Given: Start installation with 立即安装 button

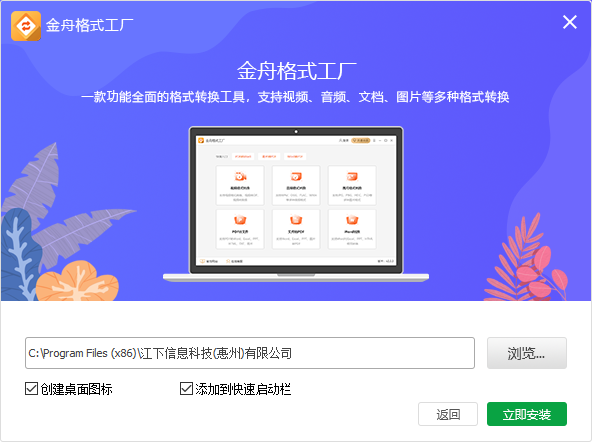Looking at the screenshot, I should tap(527, 414).
